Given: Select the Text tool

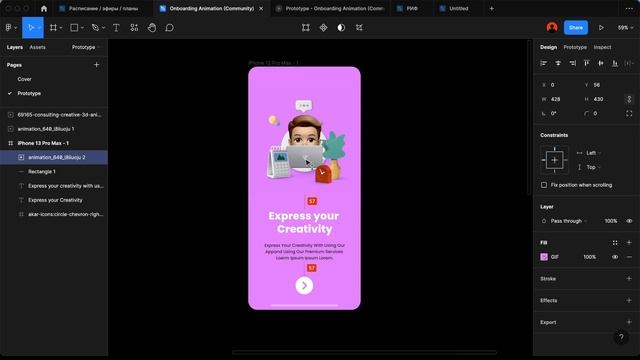Looking at the screenshot, I should 116,28.
